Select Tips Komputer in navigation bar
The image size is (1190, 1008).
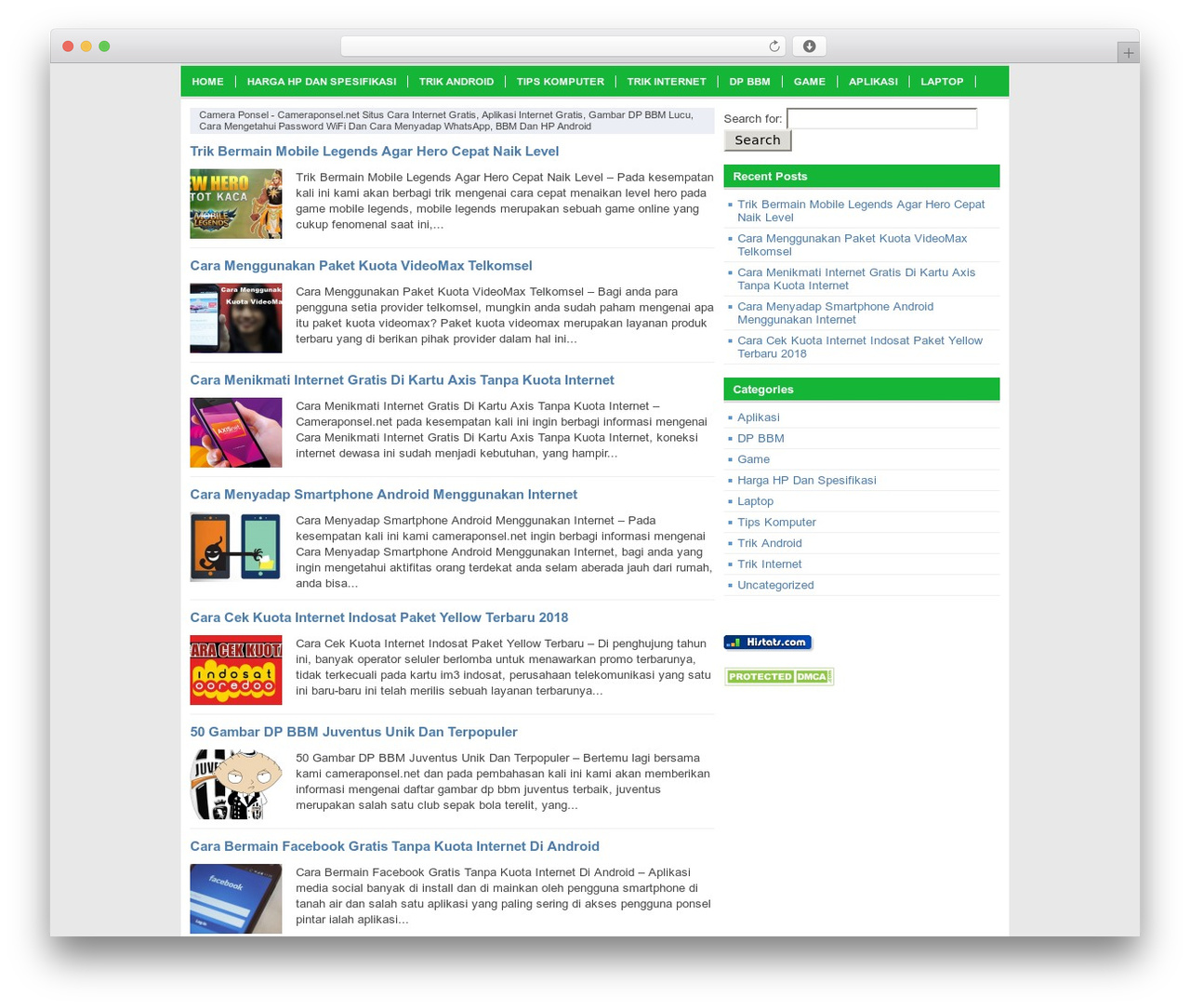(x=561, y=82)
